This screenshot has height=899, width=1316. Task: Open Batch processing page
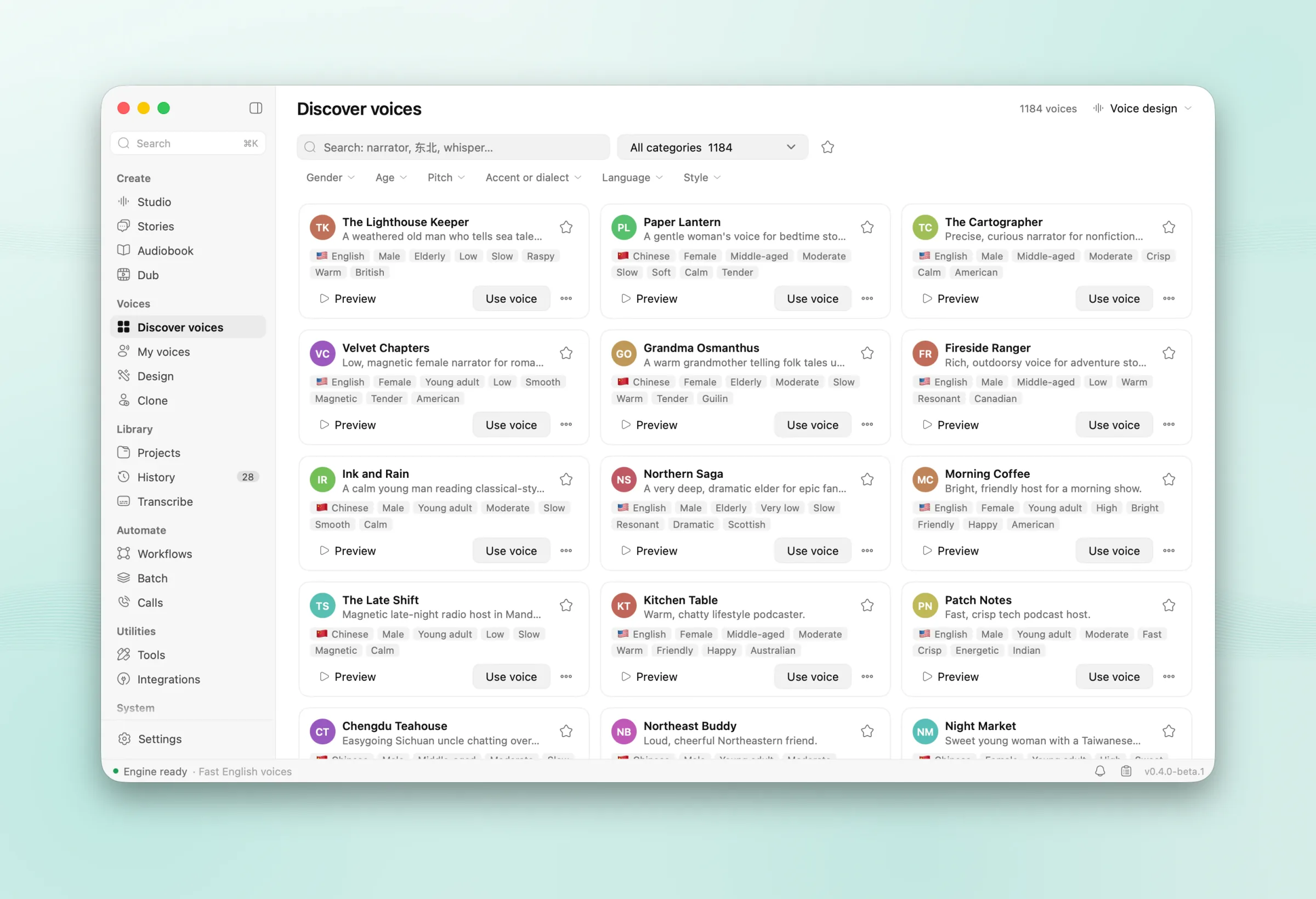(x=188, y=578)
